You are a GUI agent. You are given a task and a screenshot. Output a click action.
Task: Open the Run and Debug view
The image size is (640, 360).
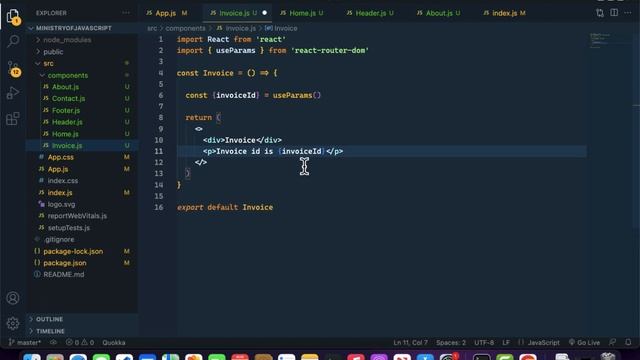click(x=13, y=93)
